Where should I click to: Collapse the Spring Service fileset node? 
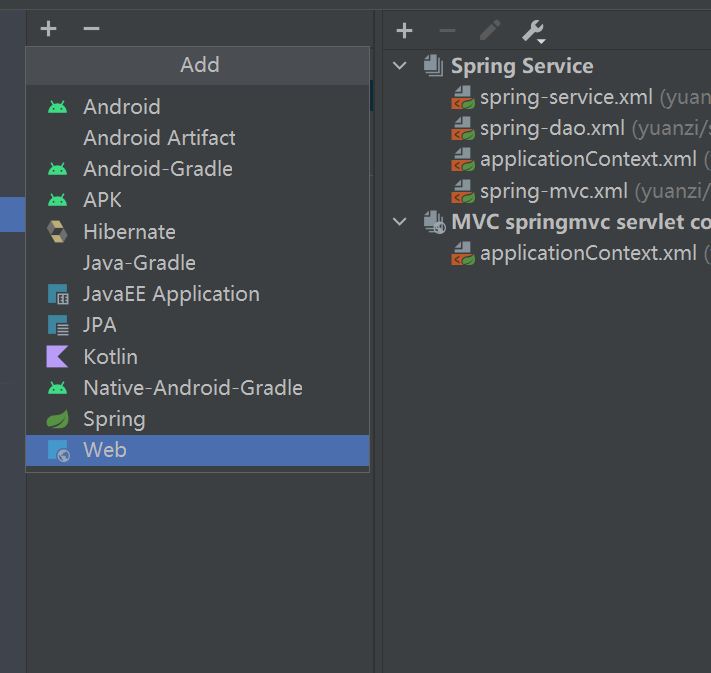click(399, 66)
